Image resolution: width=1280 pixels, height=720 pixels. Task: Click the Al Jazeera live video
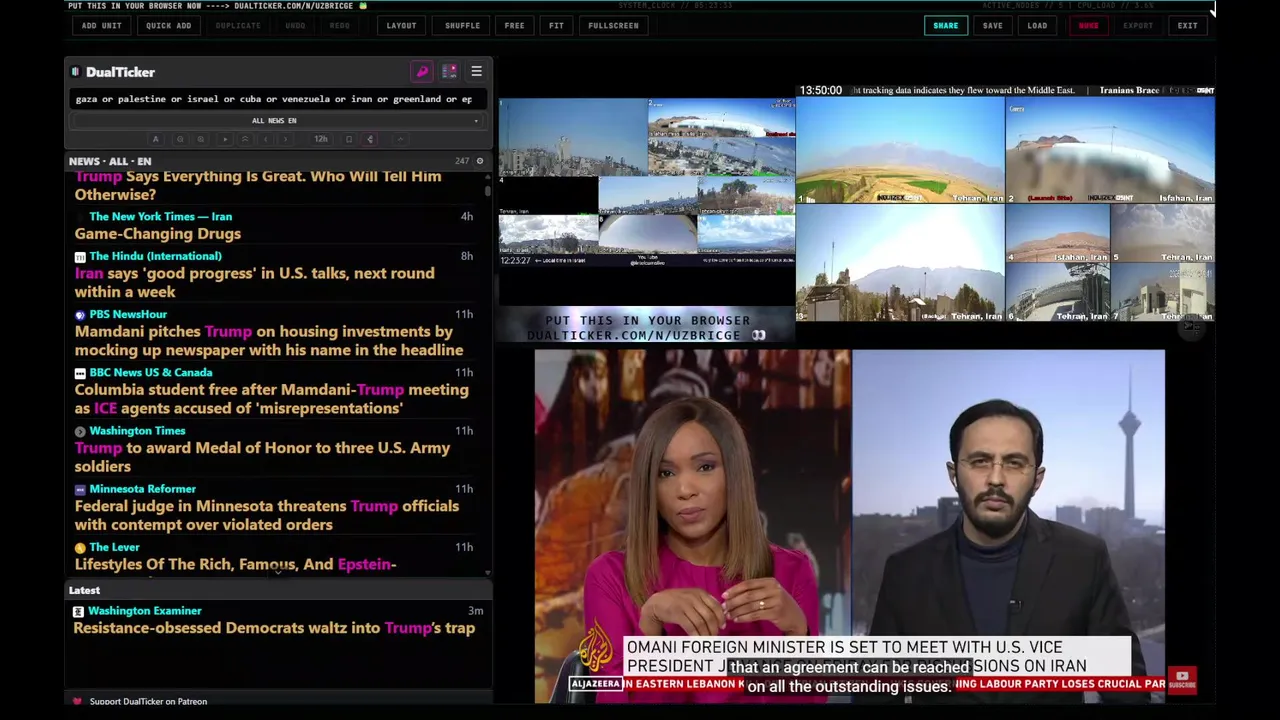point(849,526)
